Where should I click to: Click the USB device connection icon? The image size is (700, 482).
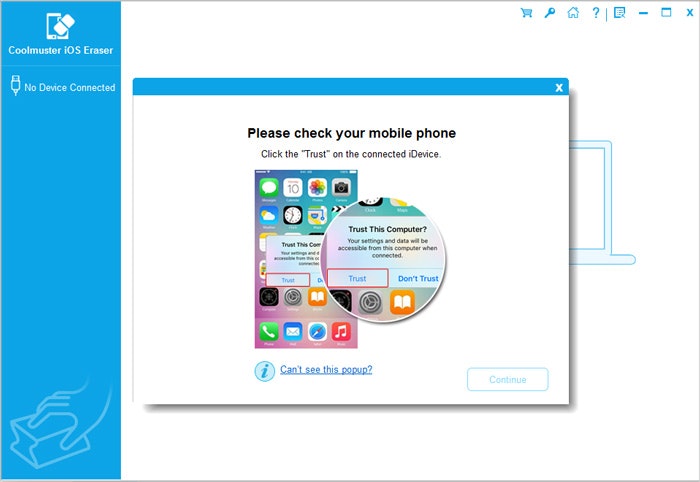[16, 85]
